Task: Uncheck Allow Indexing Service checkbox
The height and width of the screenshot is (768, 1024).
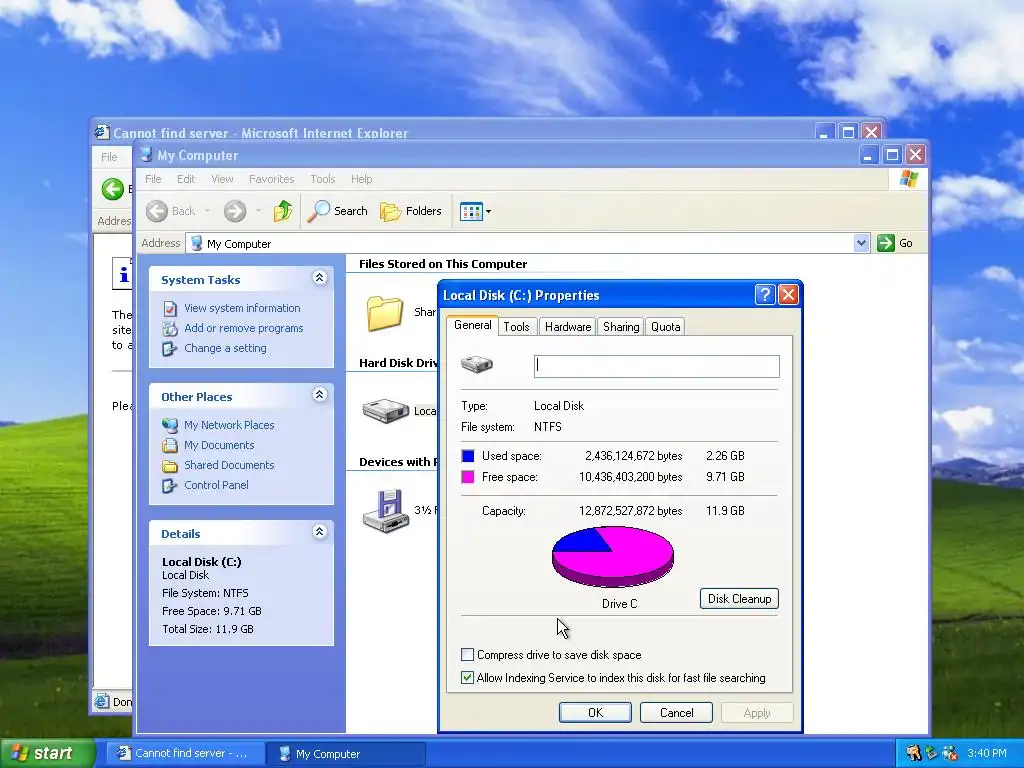Action: coord(467,677)
